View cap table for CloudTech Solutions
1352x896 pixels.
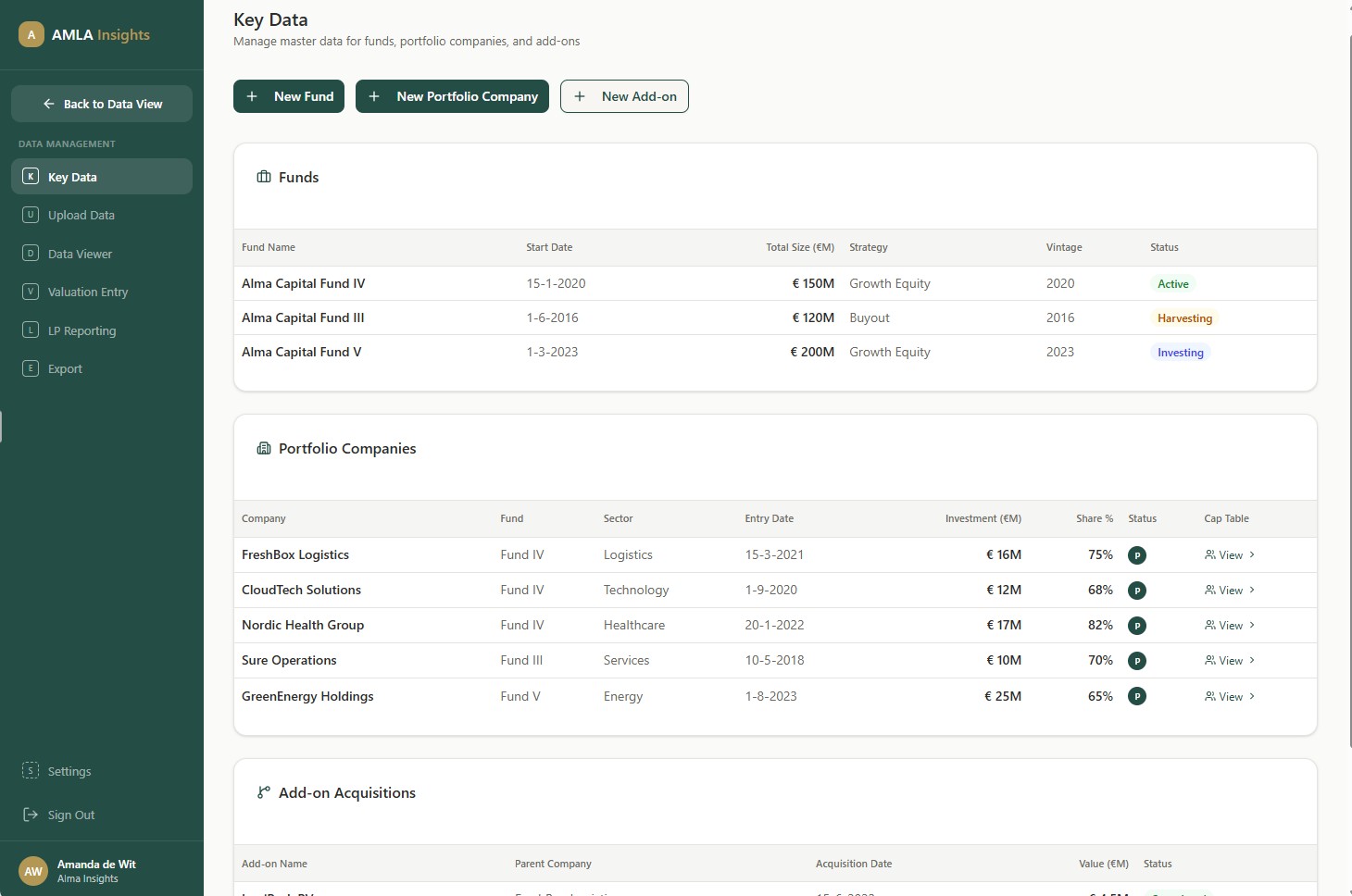1230,590
